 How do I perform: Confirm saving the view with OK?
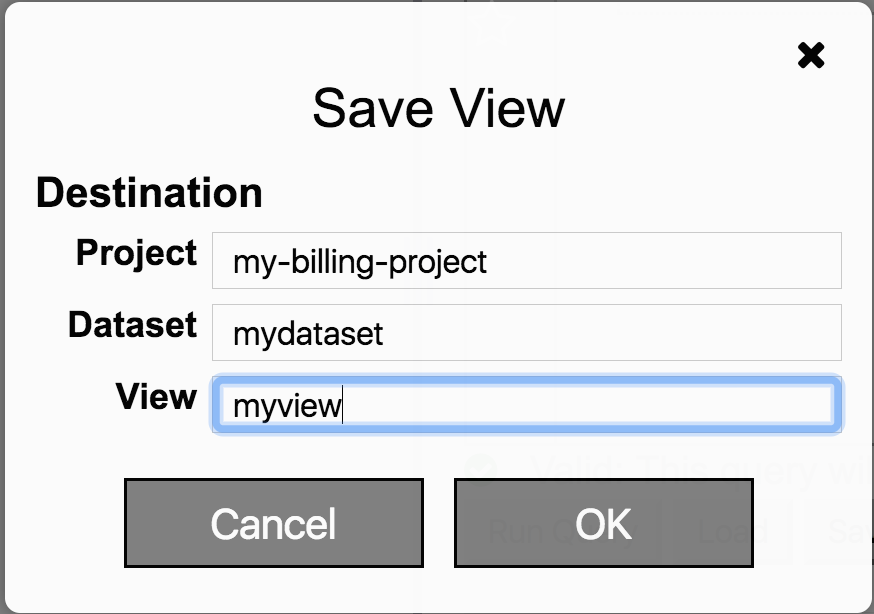pos(603,523)
